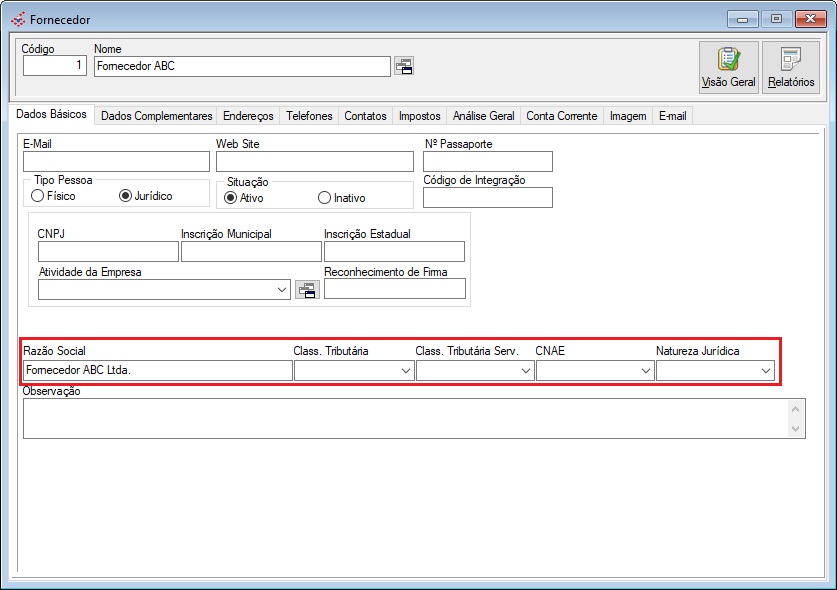
Task: Click the Fornecedor window title icon
Action: pyautogui.click(x=18, y=19)
